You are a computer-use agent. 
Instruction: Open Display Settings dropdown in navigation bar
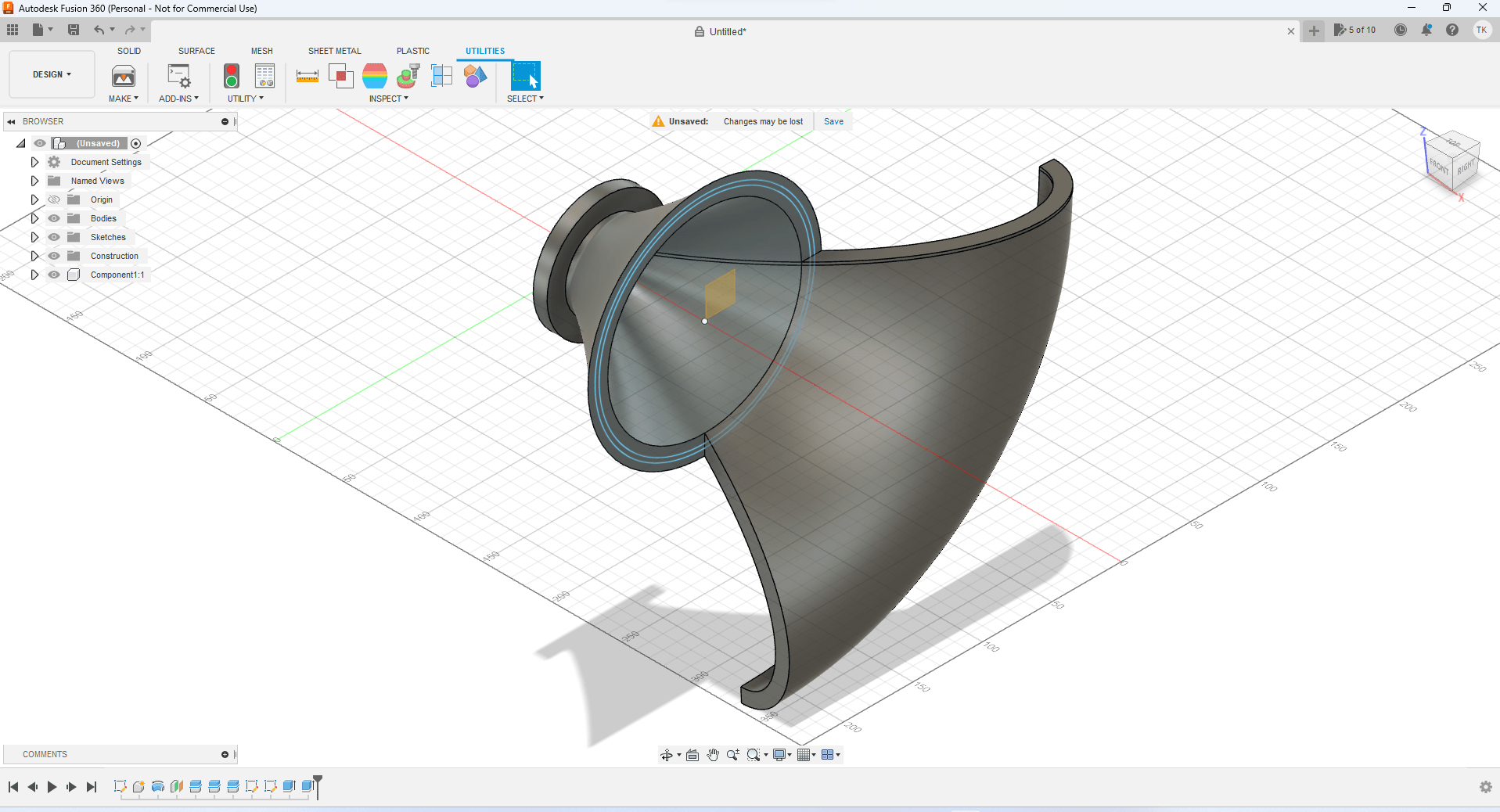click(782, 755)
